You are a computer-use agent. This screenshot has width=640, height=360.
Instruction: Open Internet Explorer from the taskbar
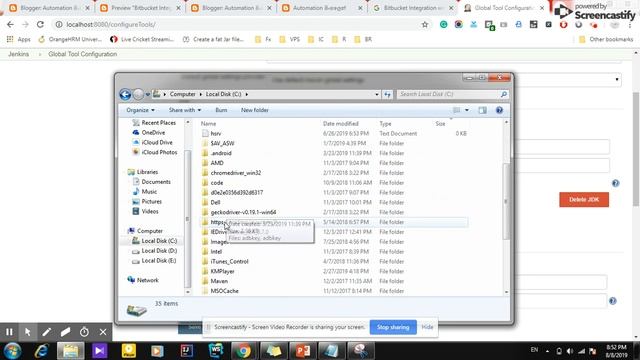click(x=41, y=351)
